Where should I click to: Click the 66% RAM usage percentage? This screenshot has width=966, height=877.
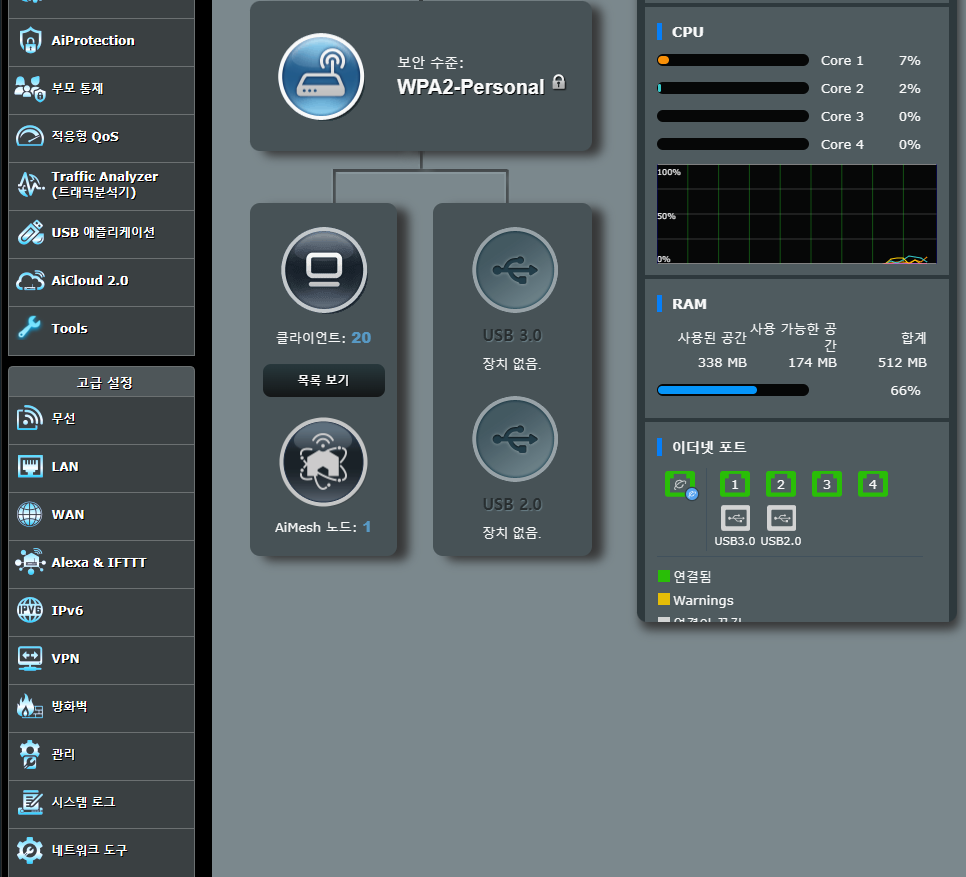(x=905, y=390)
